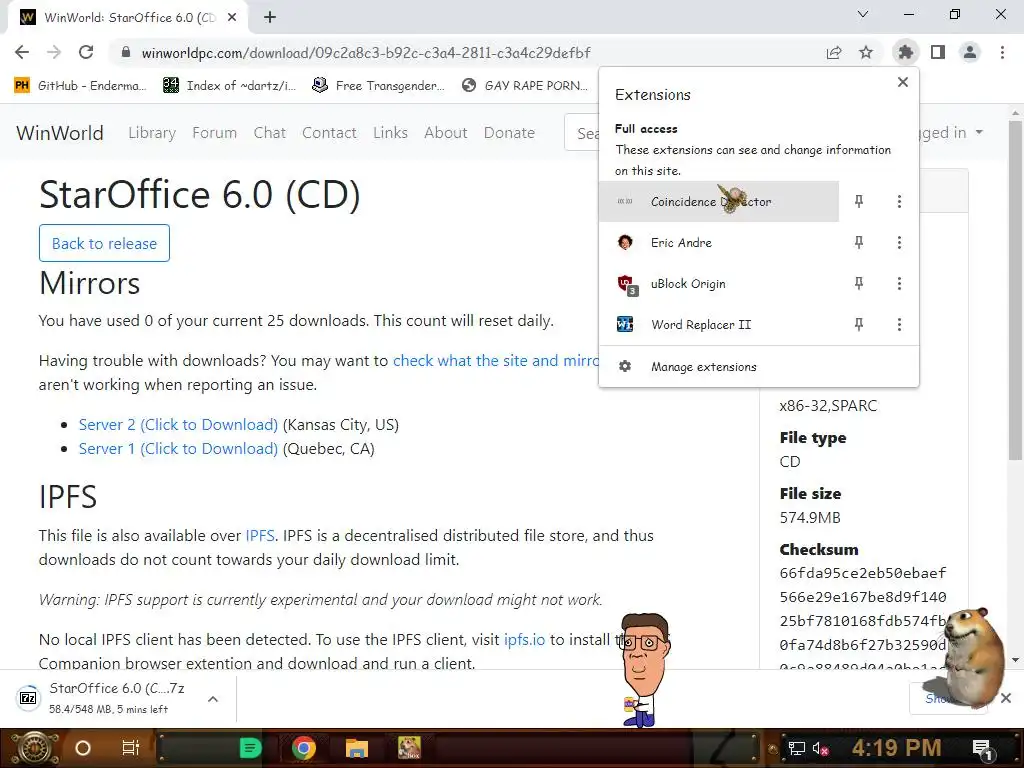Open the Chat nav link
Viewport: 1024px width, 768px height.
click(270, 133)
